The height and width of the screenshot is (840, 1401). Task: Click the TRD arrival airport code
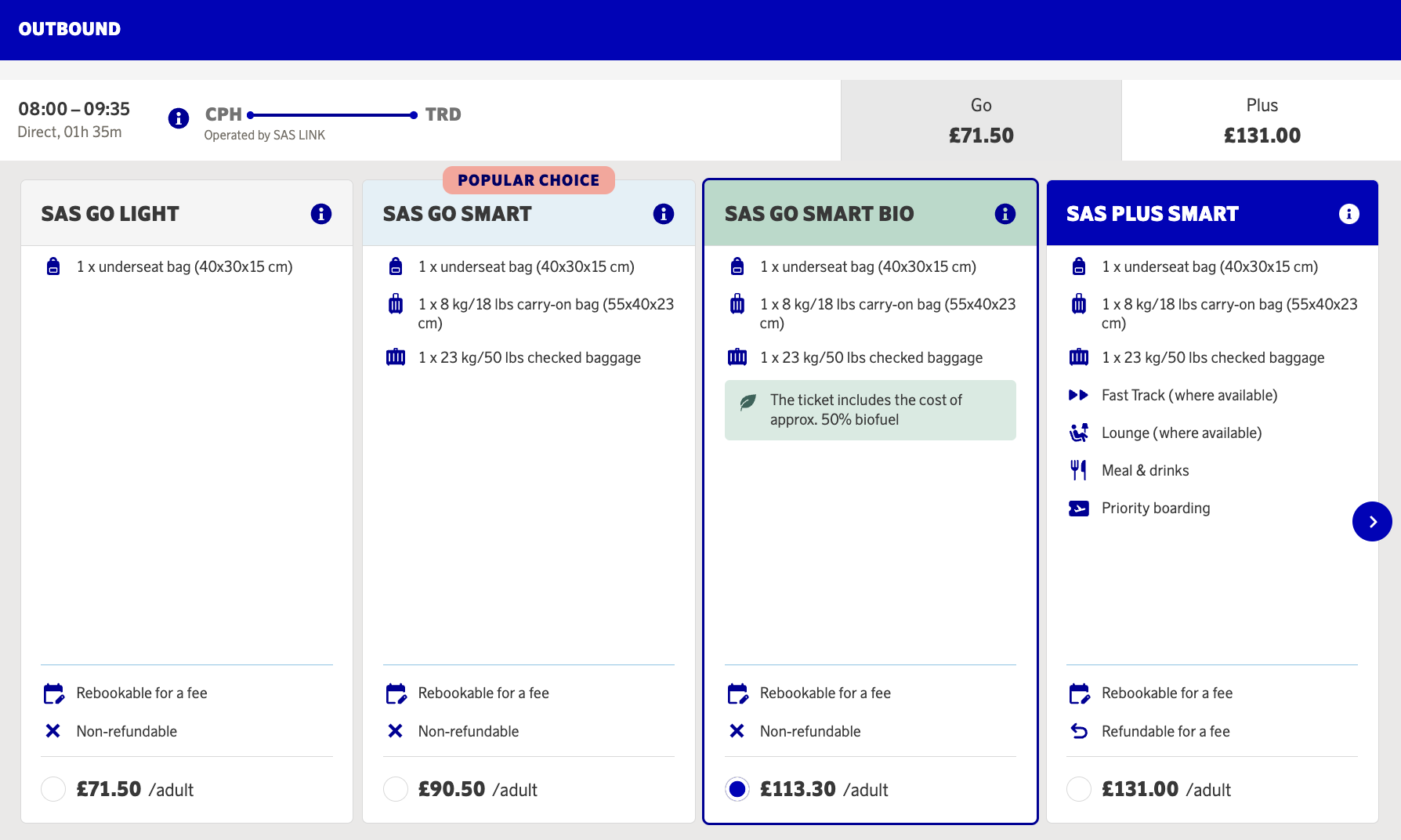tap(443, 114)
